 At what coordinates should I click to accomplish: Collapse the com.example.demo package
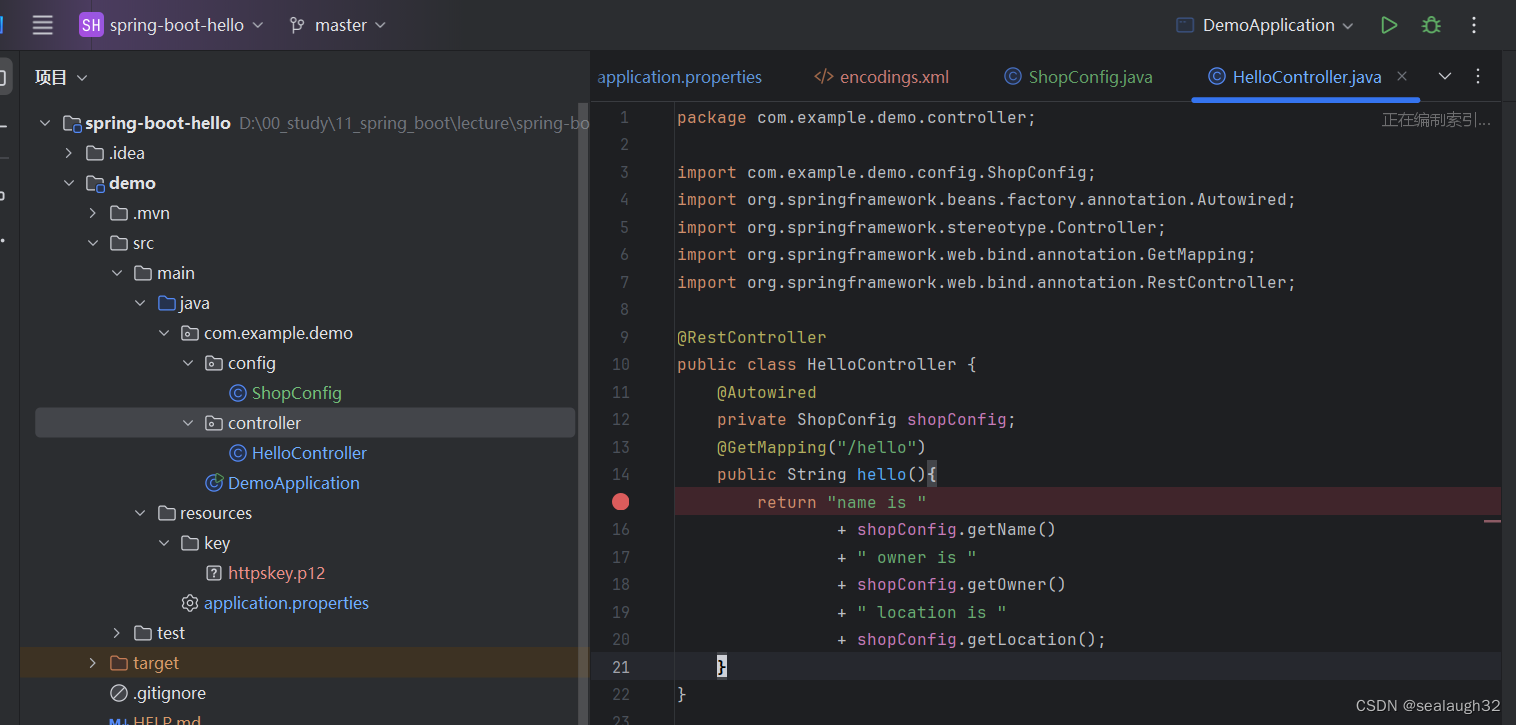click(164, 333)
